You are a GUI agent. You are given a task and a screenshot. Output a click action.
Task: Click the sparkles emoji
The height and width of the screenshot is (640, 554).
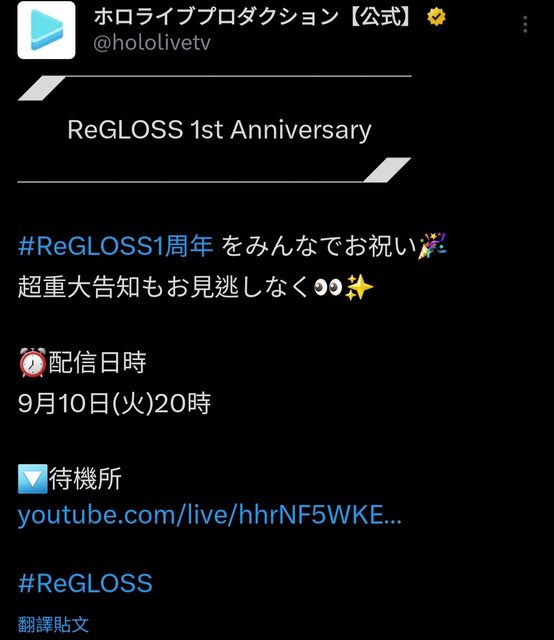point(359,287)
